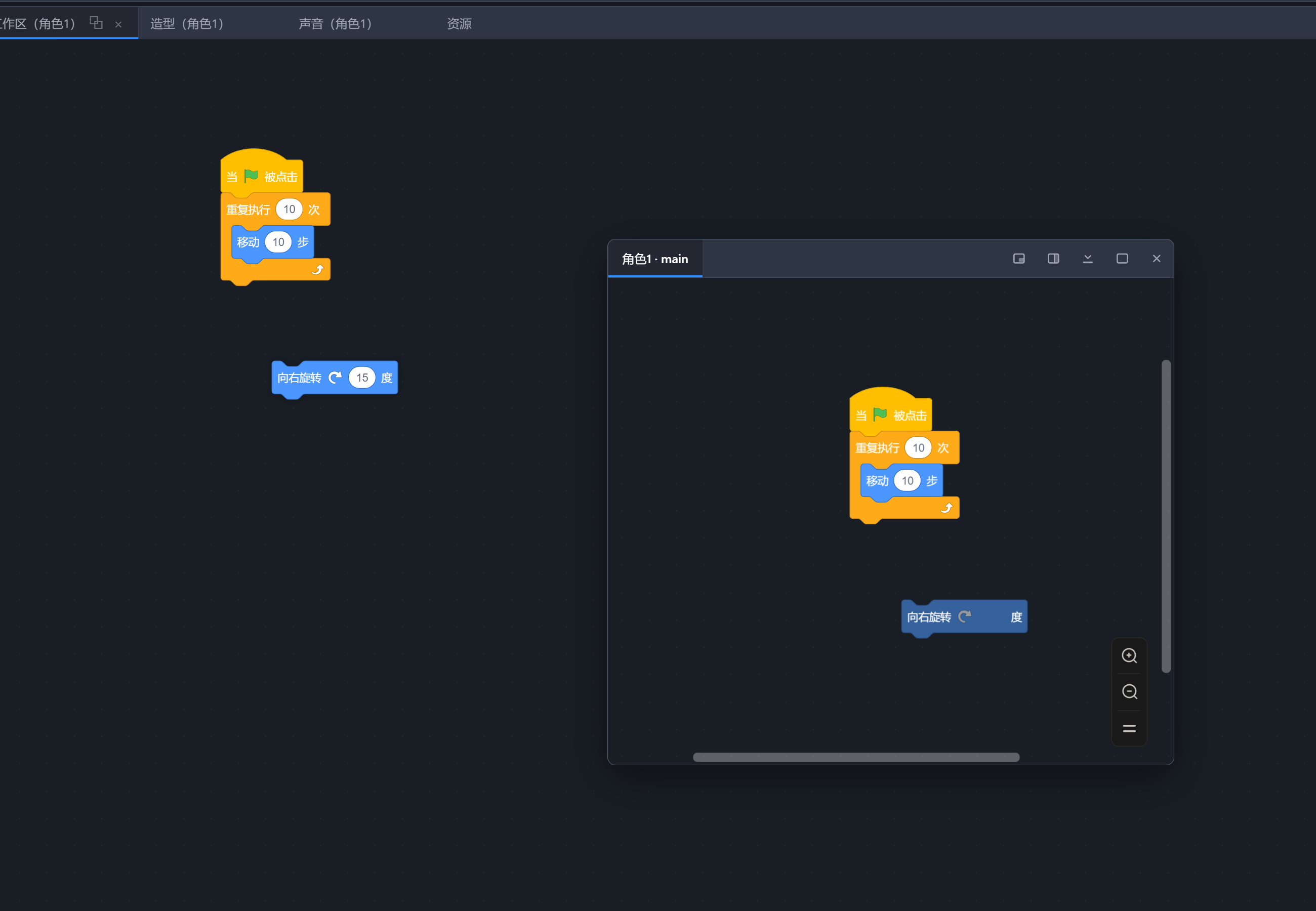Image resolution: width=1316 pixels, height=911 pixels.
Task: Select the 角色1 · main panel tab
Action: pyautogui.click(x=655, y=259)
